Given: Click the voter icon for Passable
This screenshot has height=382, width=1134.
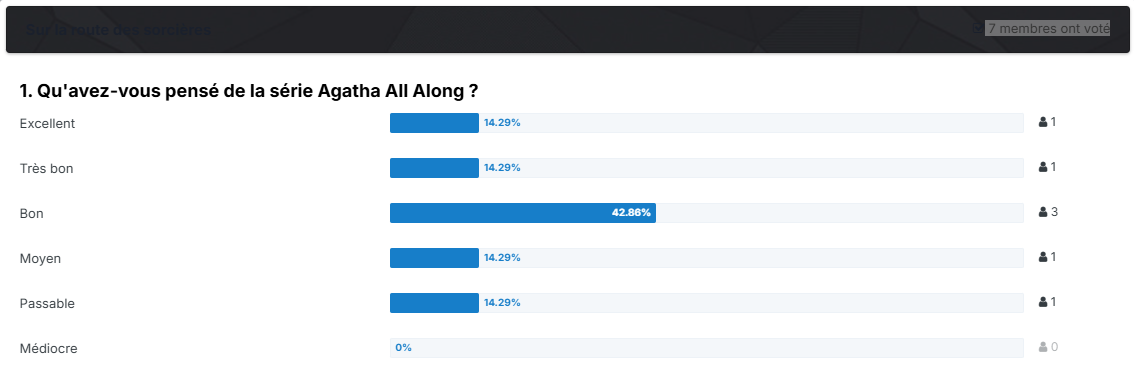Looking at the screenshot, I should click(1043, 302).
